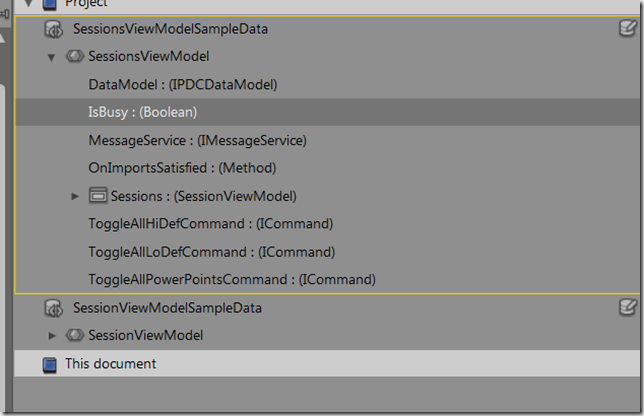Viewport: 644px width, 416px height.
Task: Open the This document section header
Action: pyautogui.click(x=327, y=363)
